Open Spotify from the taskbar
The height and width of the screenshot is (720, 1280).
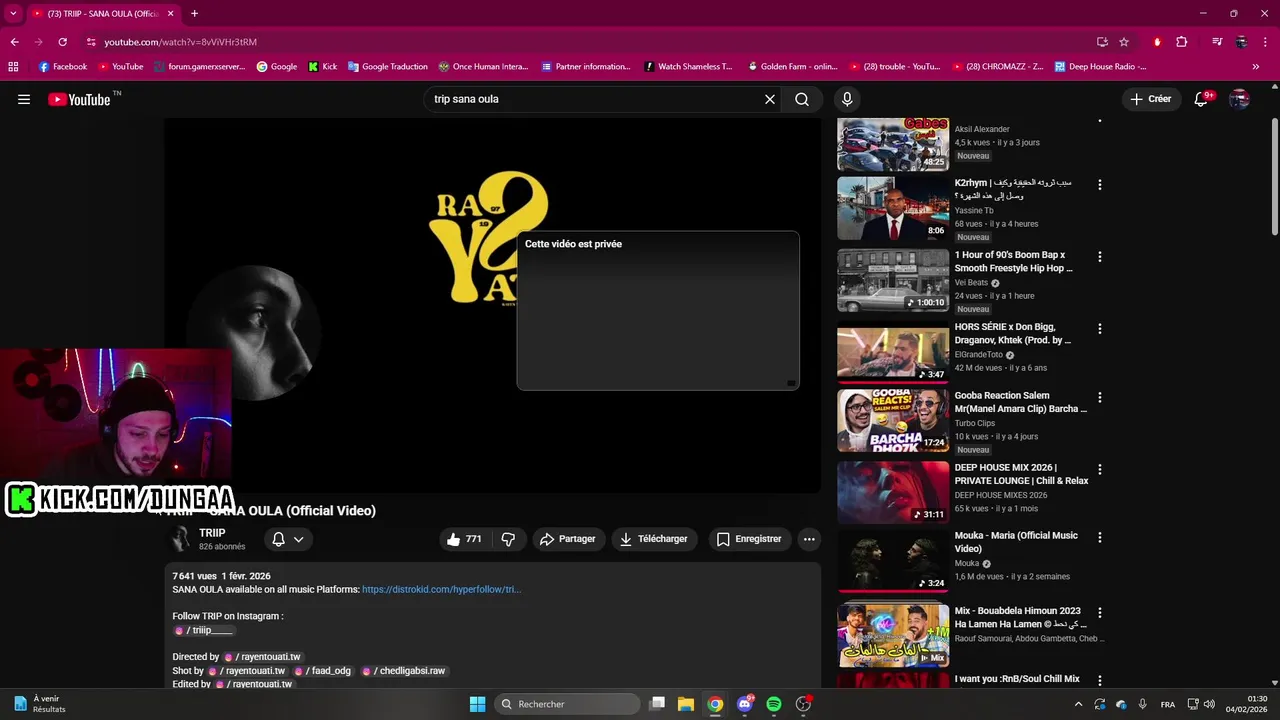click(774, 704)
